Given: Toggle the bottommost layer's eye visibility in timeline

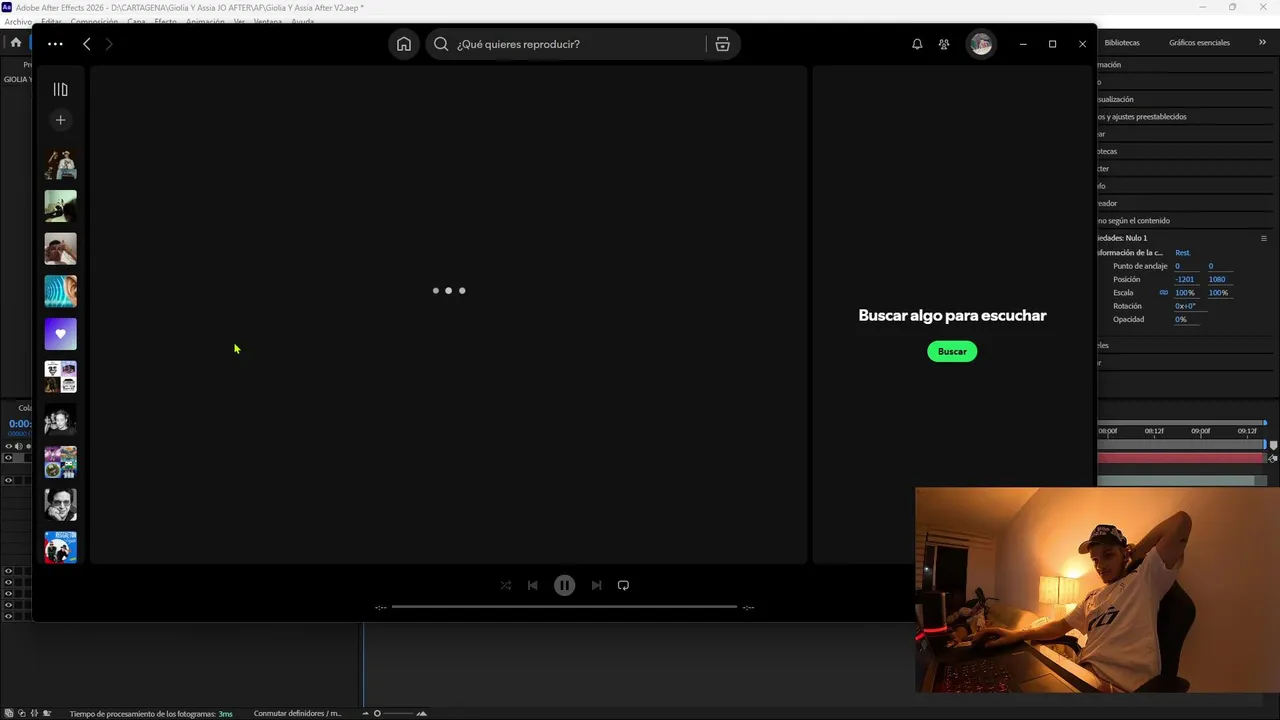Looking at the screenshot, I should click(x=8, y=616).
